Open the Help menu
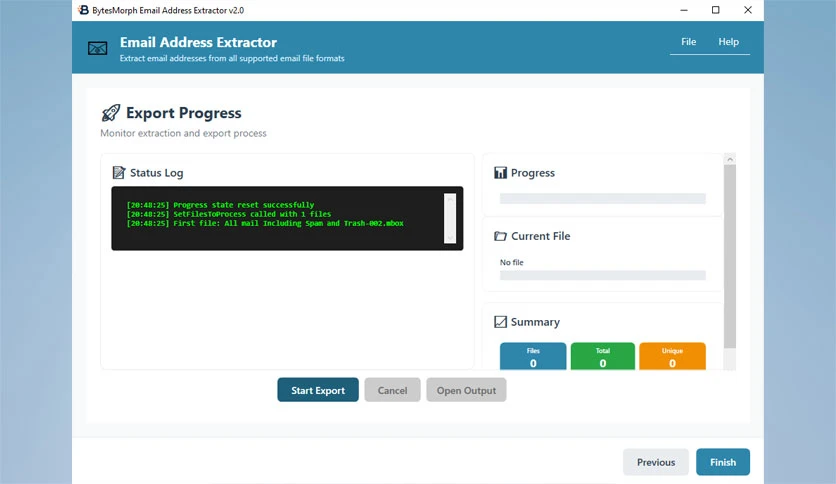This screenshot has width=836, height=484. tap(728, 42)
